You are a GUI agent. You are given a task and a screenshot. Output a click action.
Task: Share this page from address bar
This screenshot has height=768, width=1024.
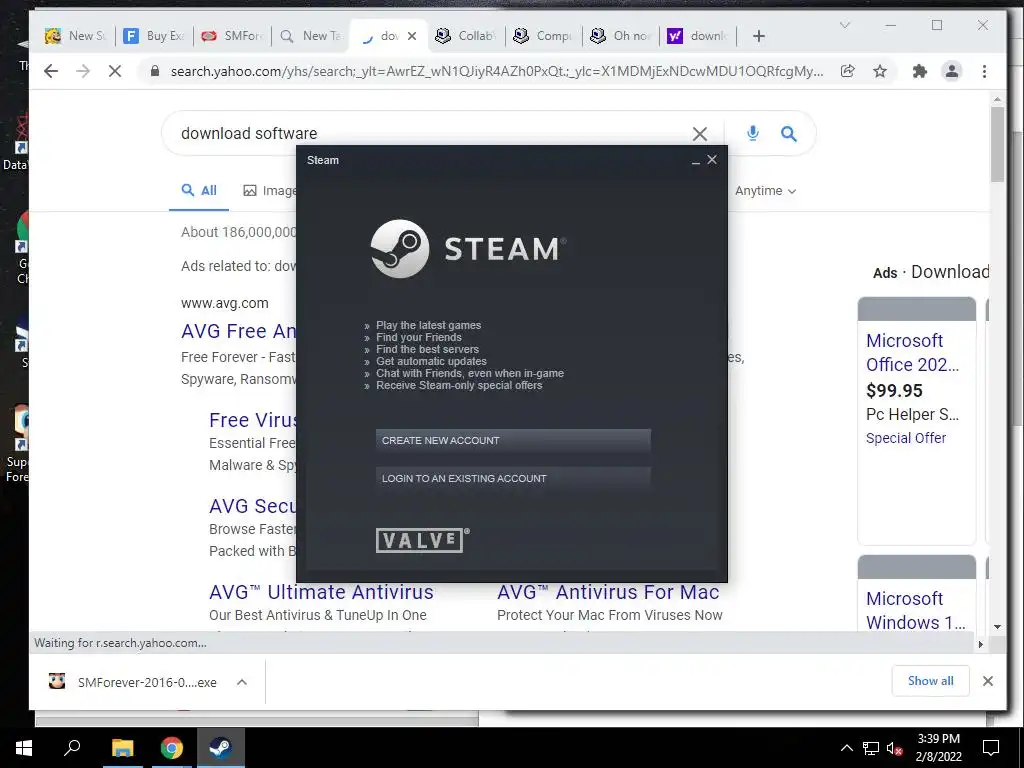(x=848, y=71)
